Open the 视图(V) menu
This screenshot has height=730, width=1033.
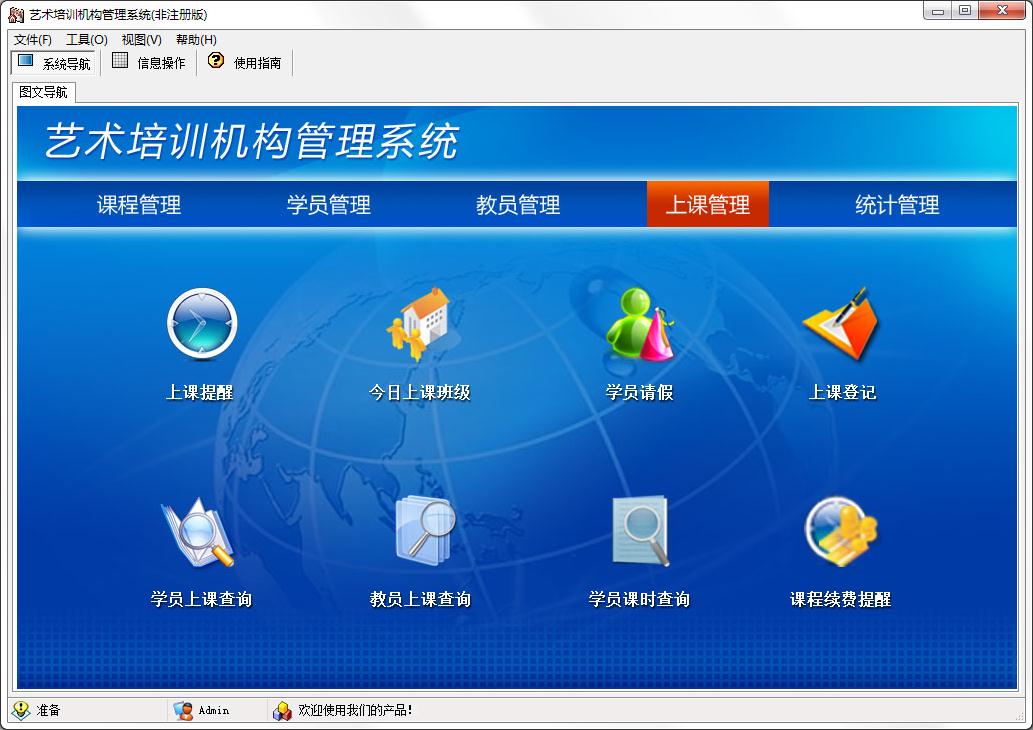coord(142,40)
